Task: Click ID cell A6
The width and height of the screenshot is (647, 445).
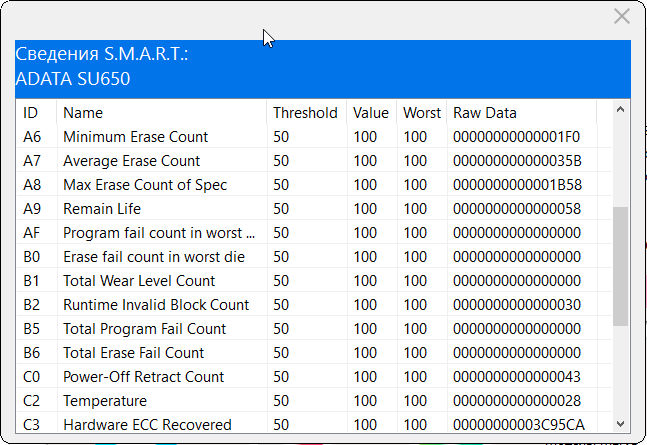Action: coord(32,137)
